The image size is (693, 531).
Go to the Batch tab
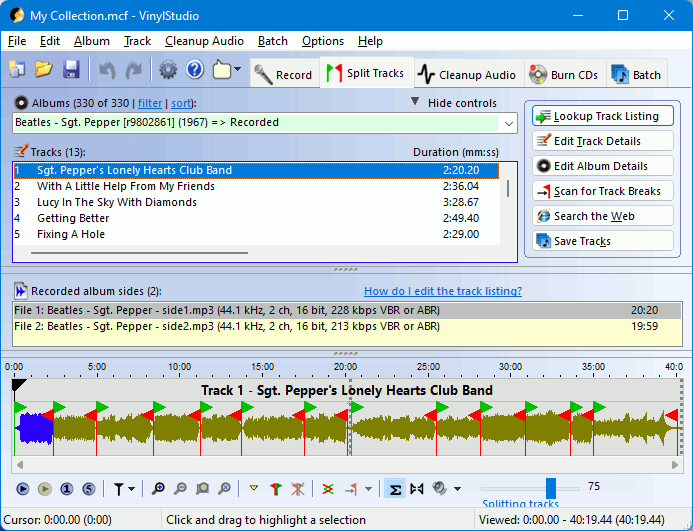coord(636,74)
